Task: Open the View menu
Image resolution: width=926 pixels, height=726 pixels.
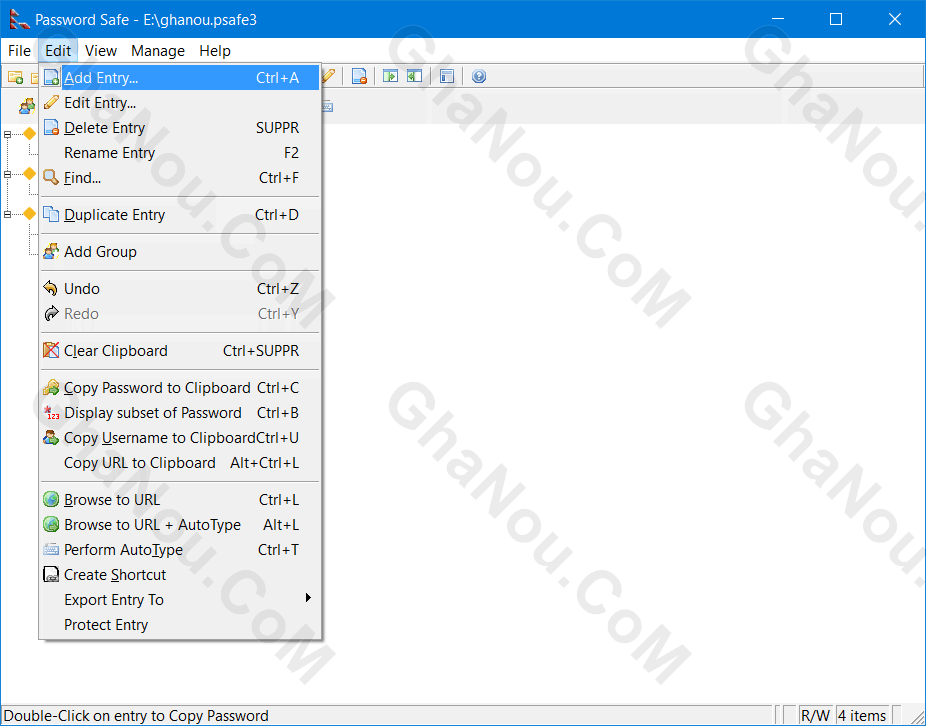Action: point(101,51)
